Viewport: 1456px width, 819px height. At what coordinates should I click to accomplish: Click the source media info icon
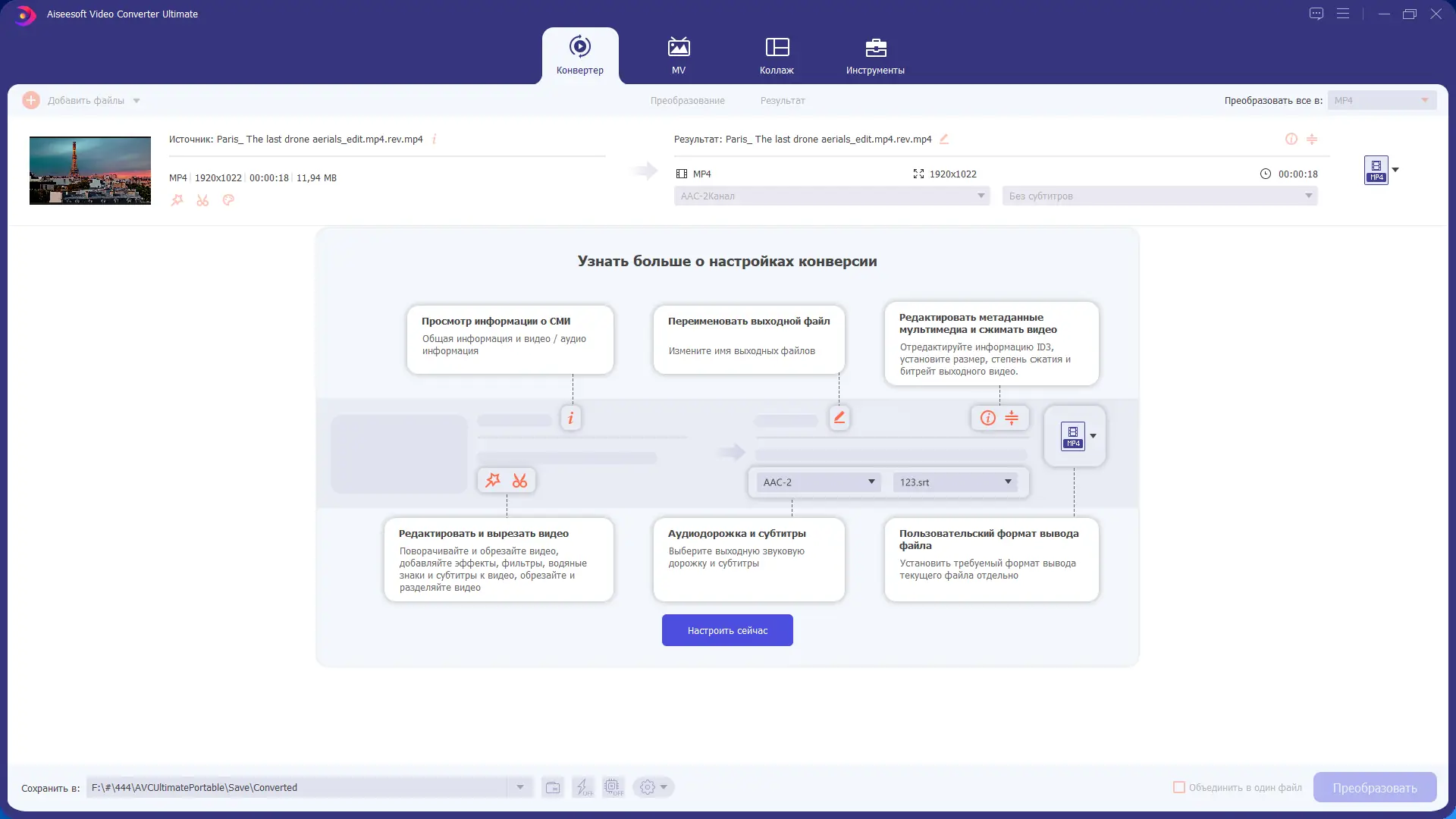435,139
